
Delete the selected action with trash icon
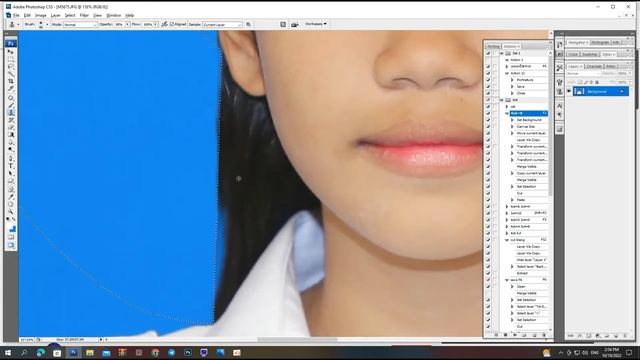coord(544,335)
